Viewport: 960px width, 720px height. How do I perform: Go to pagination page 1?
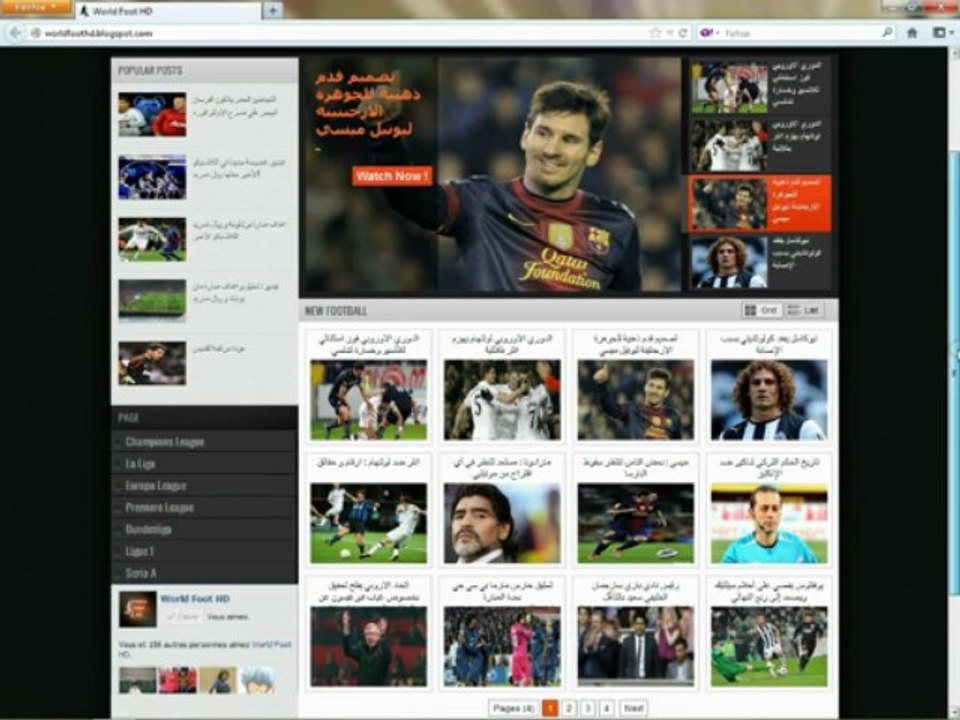pos(550,708)
